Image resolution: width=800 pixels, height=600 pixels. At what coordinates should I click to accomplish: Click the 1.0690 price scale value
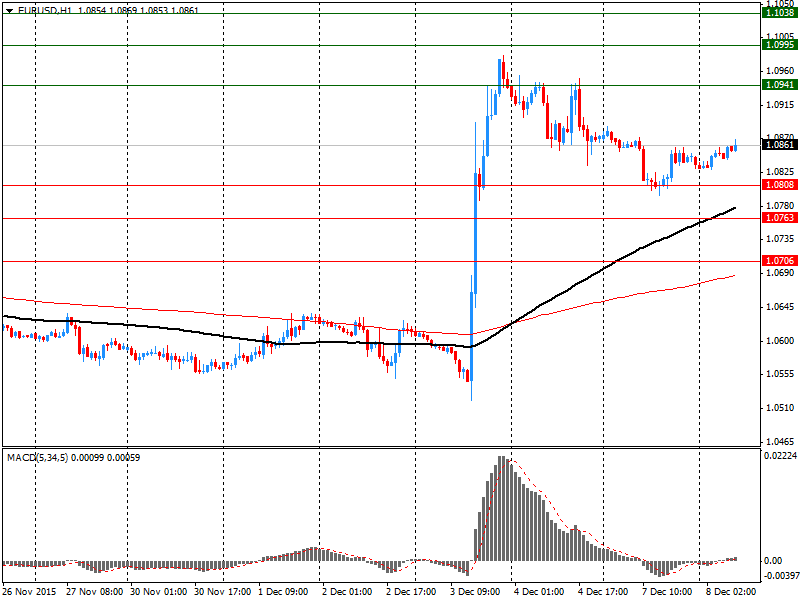(x=780, y=273)
